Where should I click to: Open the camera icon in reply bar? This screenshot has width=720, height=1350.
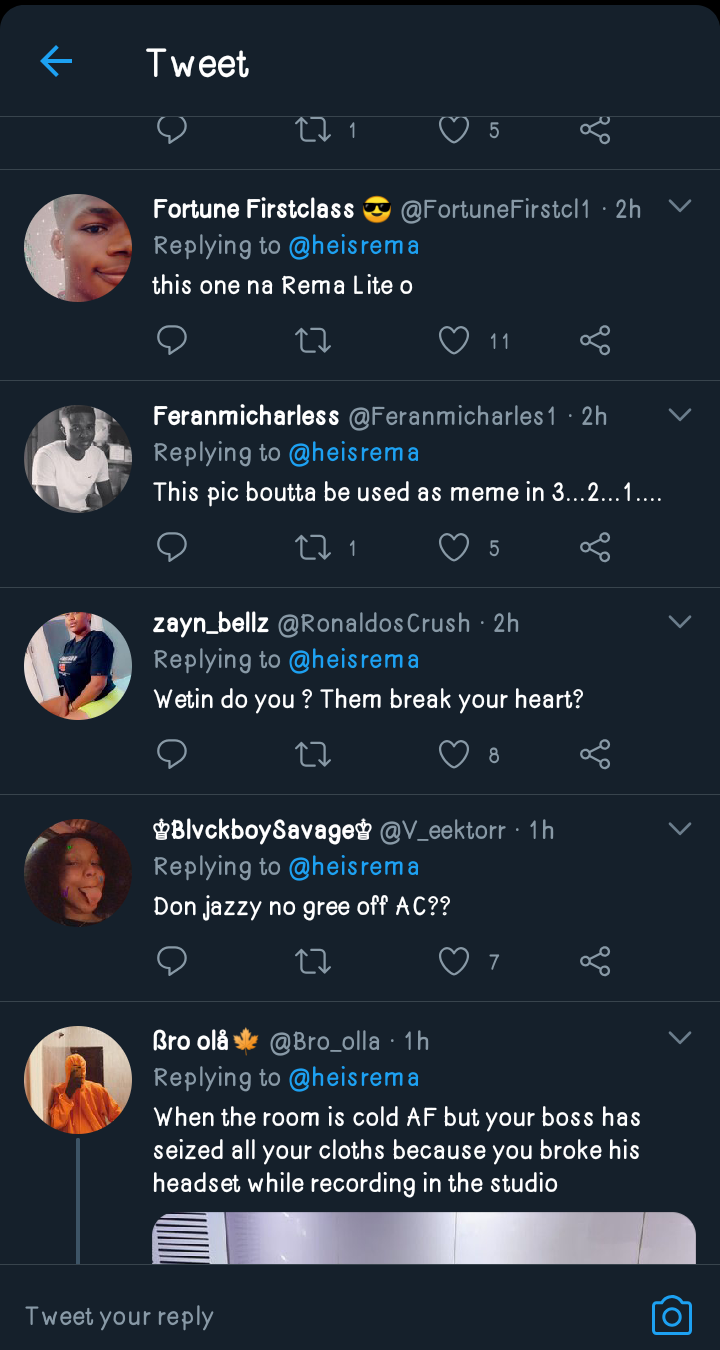point(671,1315)
